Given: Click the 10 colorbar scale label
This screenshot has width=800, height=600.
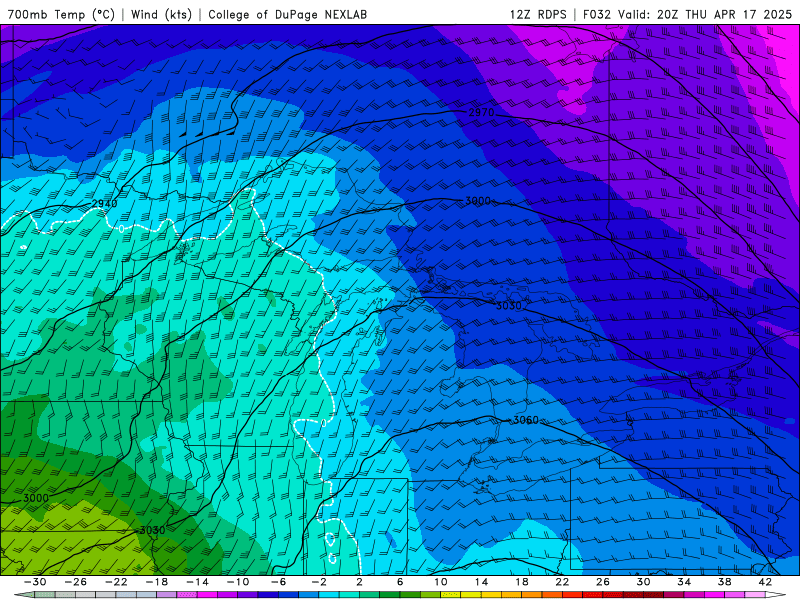Looking at the screenshot, I should tap(440, 582).
